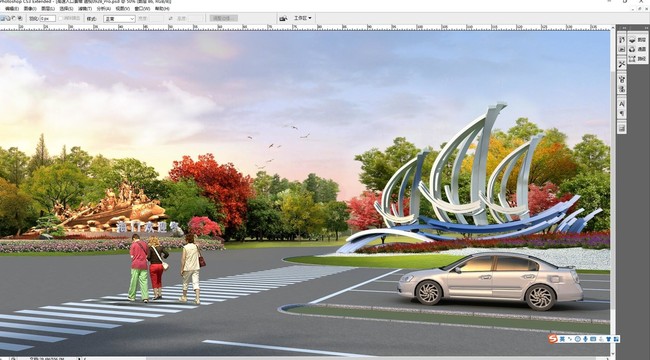Open the Paragraph panel icon

622,113
